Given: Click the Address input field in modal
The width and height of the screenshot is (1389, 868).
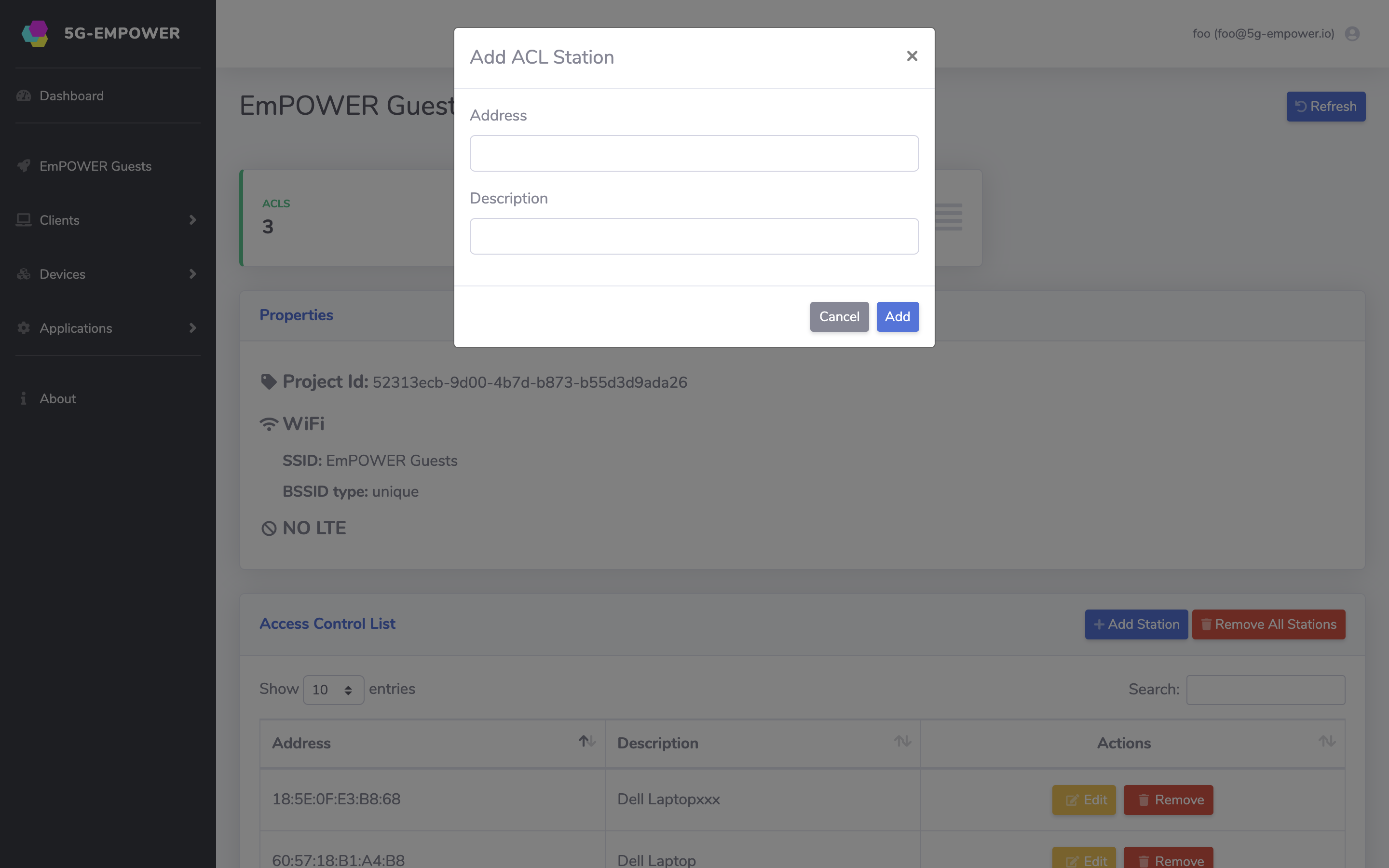Looking at the screenshot, I should tap(694, 153).
